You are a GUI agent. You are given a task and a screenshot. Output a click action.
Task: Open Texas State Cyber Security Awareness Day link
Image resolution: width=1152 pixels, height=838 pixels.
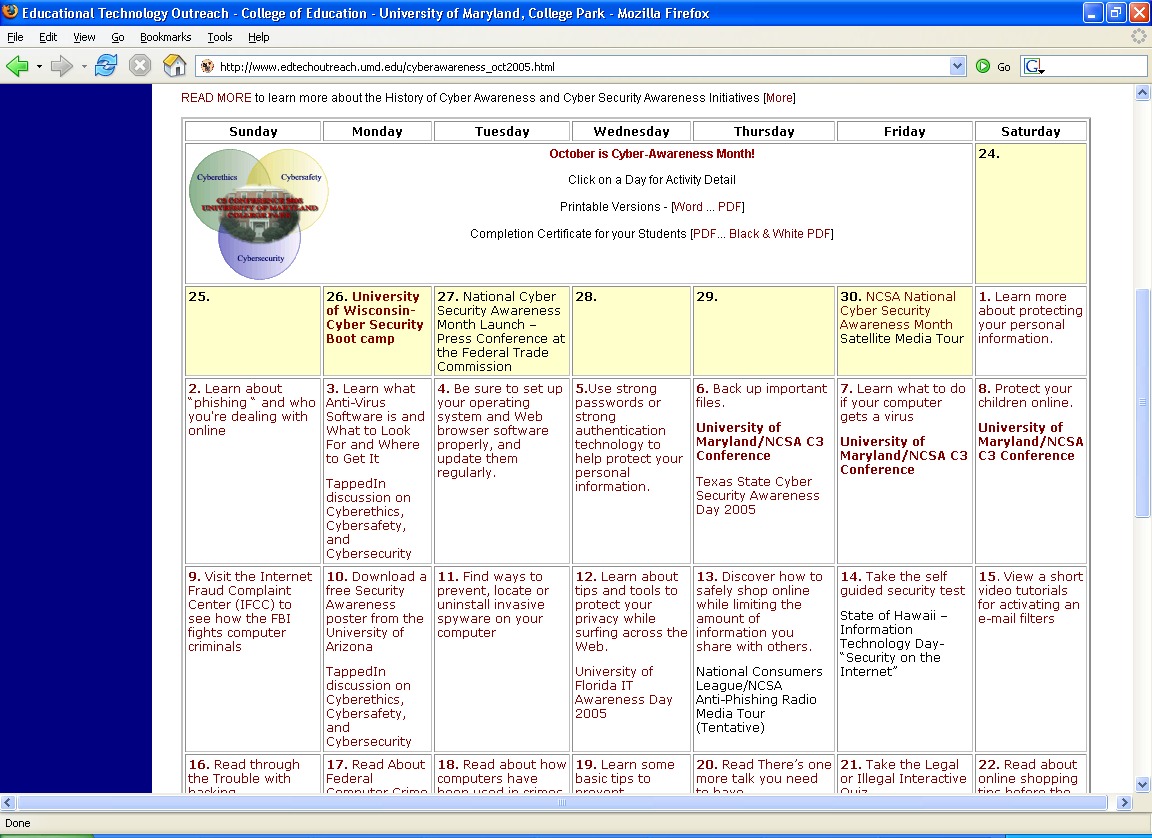[757, 495]
